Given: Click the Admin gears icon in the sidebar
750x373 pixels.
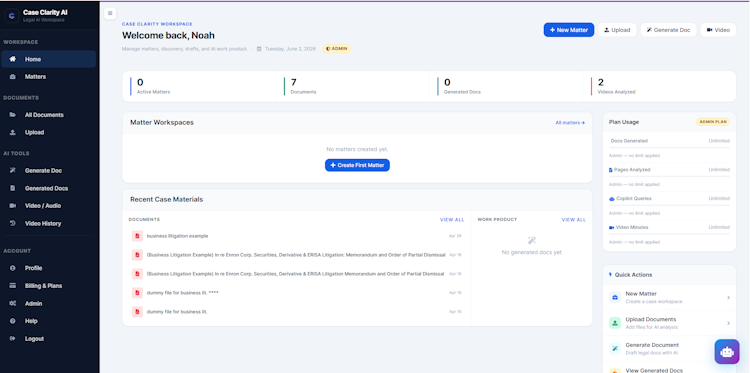Looking at the screenshot, I should click(x=13, y=303).
